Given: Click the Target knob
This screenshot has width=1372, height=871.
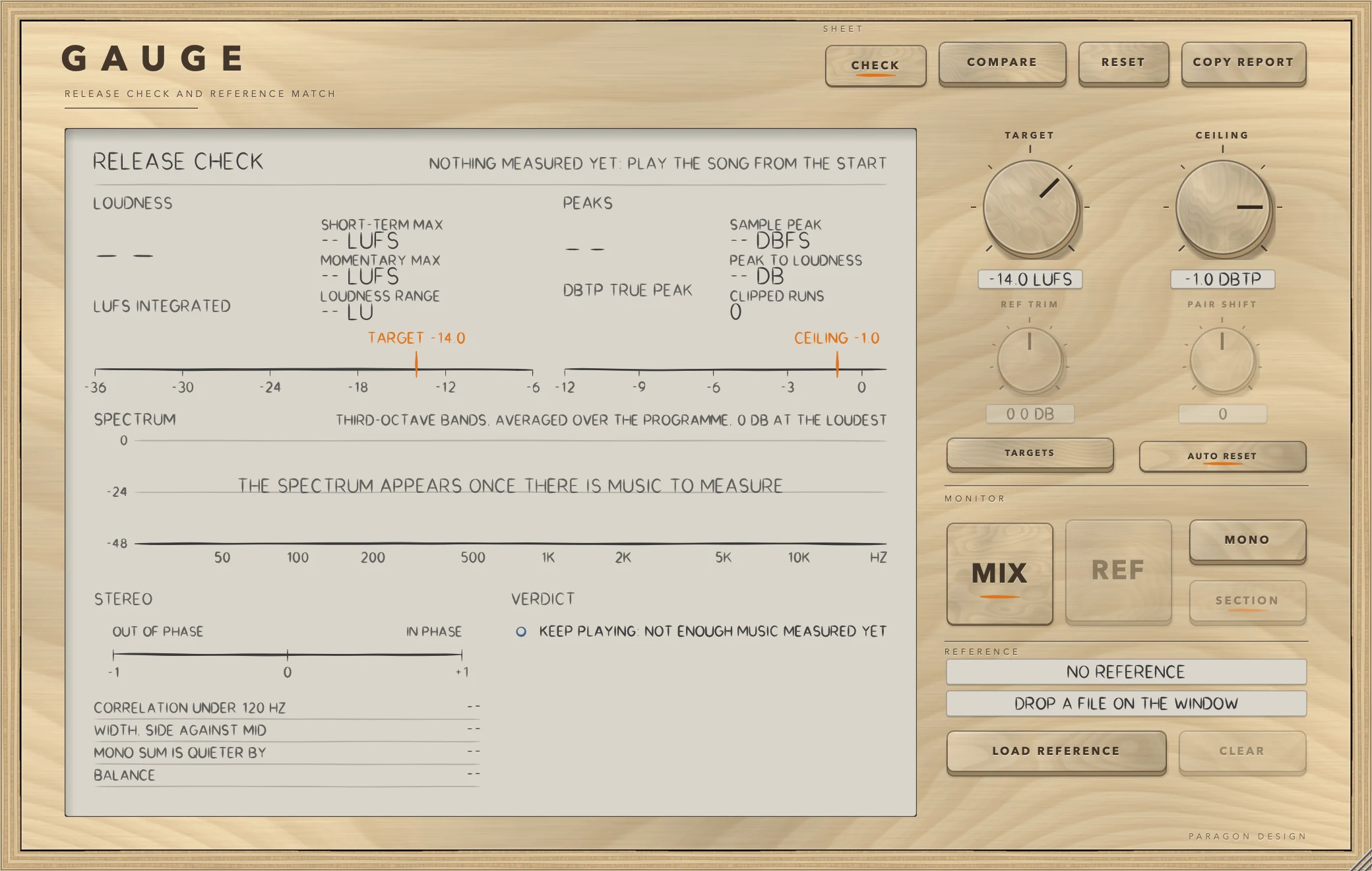Looking at the screenshot, I should click(x=1030, y=208).
